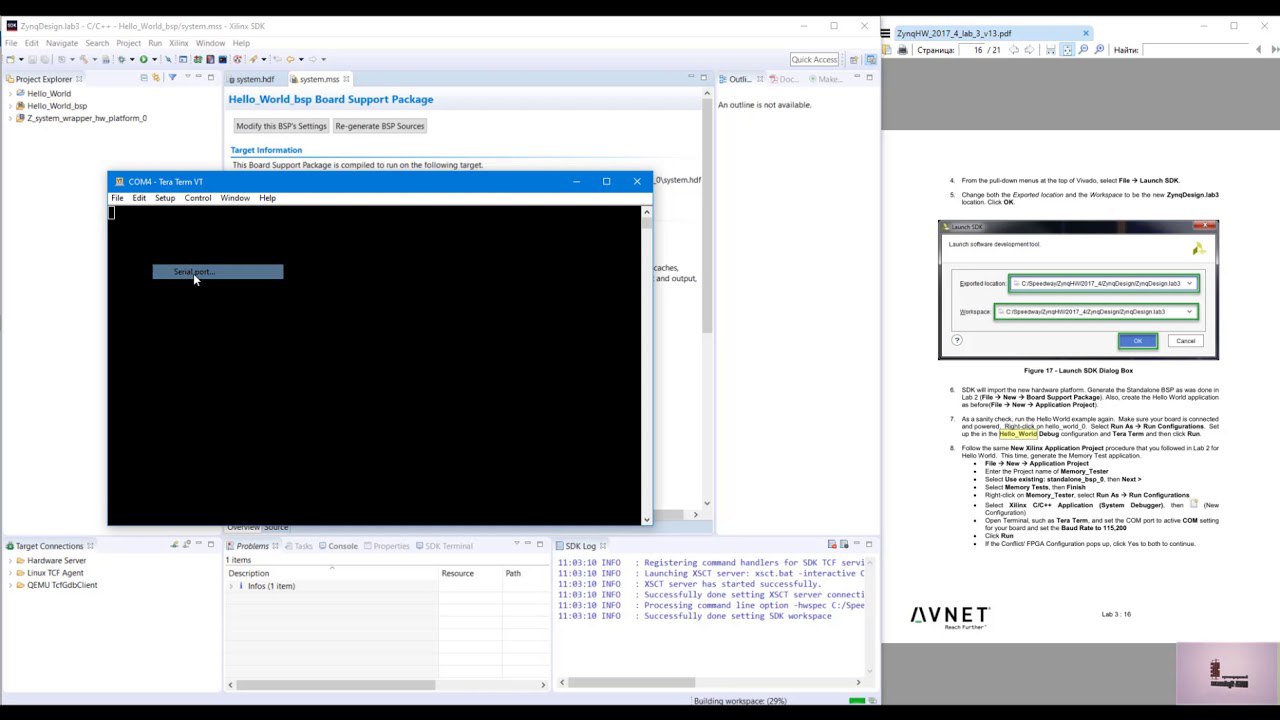Viewport: 1280px width, 720px height.
Task: Open Tera Term Control menu
Action: tap(197, 198)
